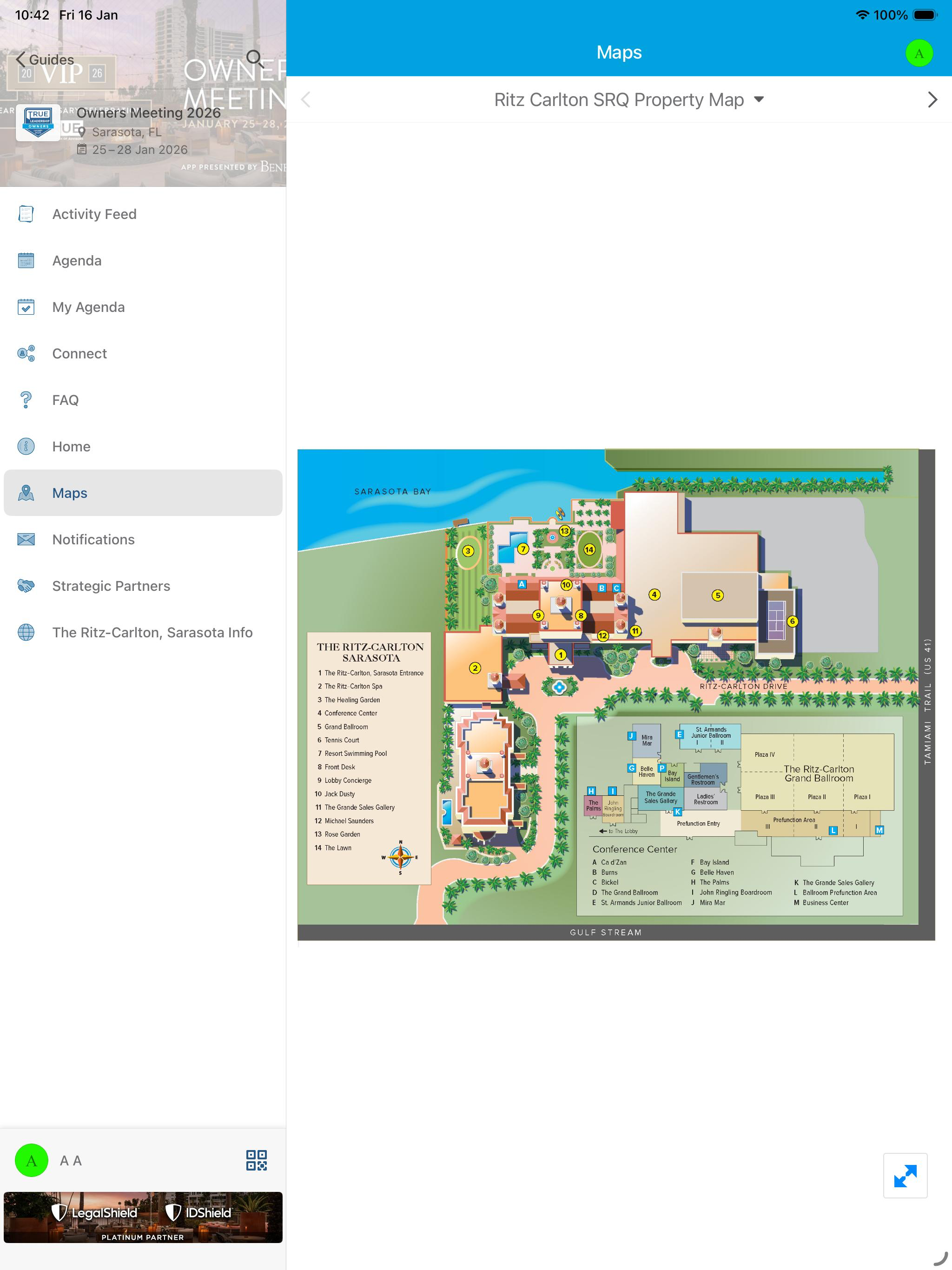Go to previous map with left chevron
Viewport: 952px width, 1270px height.
tap(306, 100)
